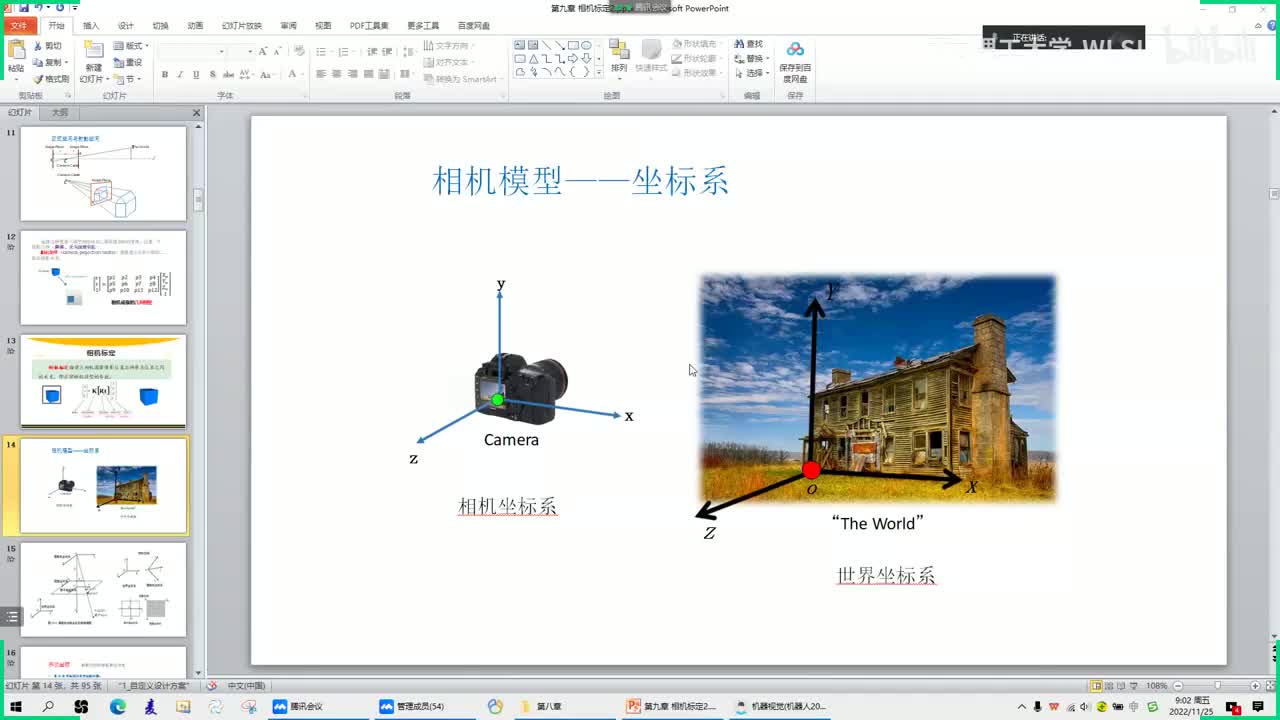Increase font size with larger A icon
Screen dimensions: 1280x720
(263, 51)
